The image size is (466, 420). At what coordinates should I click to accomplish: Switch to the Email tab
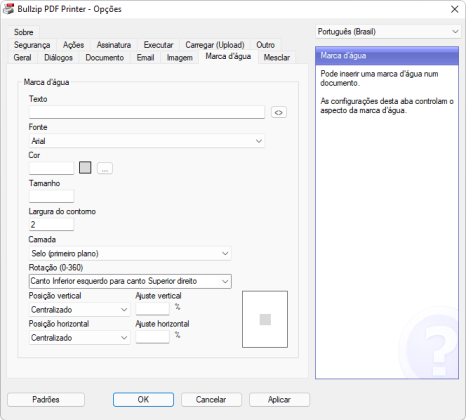145,58
